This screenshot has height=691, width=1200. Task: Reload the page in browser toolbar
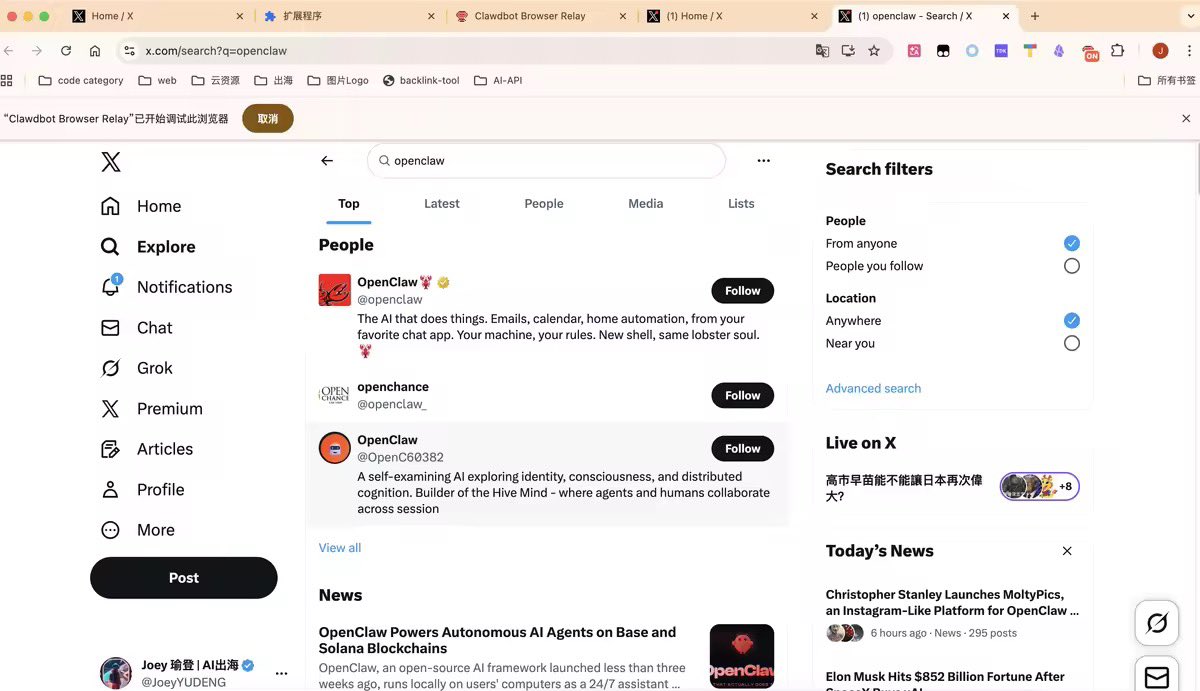(66, 50)
